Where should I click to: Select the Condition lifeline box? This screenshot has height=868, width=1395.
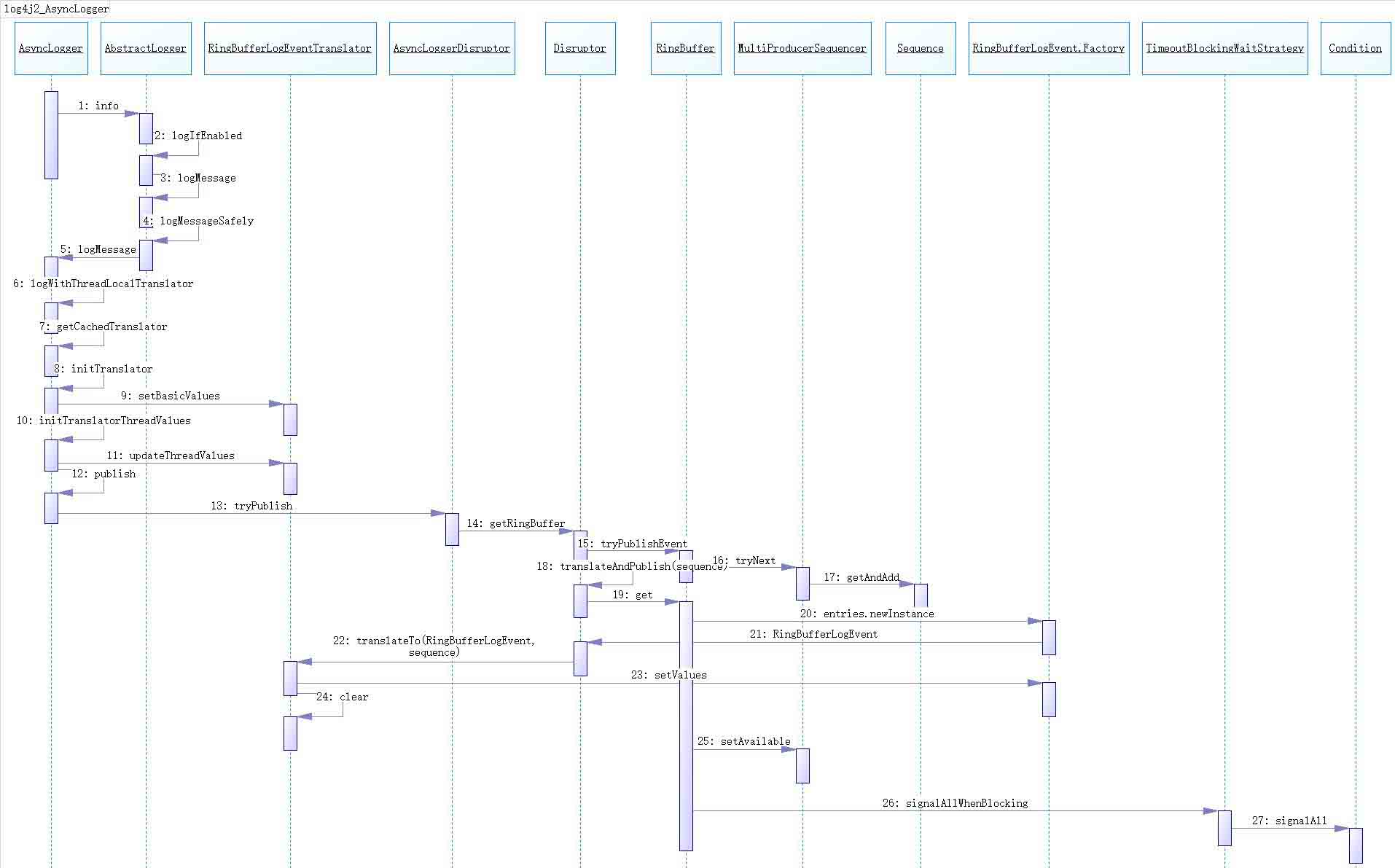(x=1356, y=48)
